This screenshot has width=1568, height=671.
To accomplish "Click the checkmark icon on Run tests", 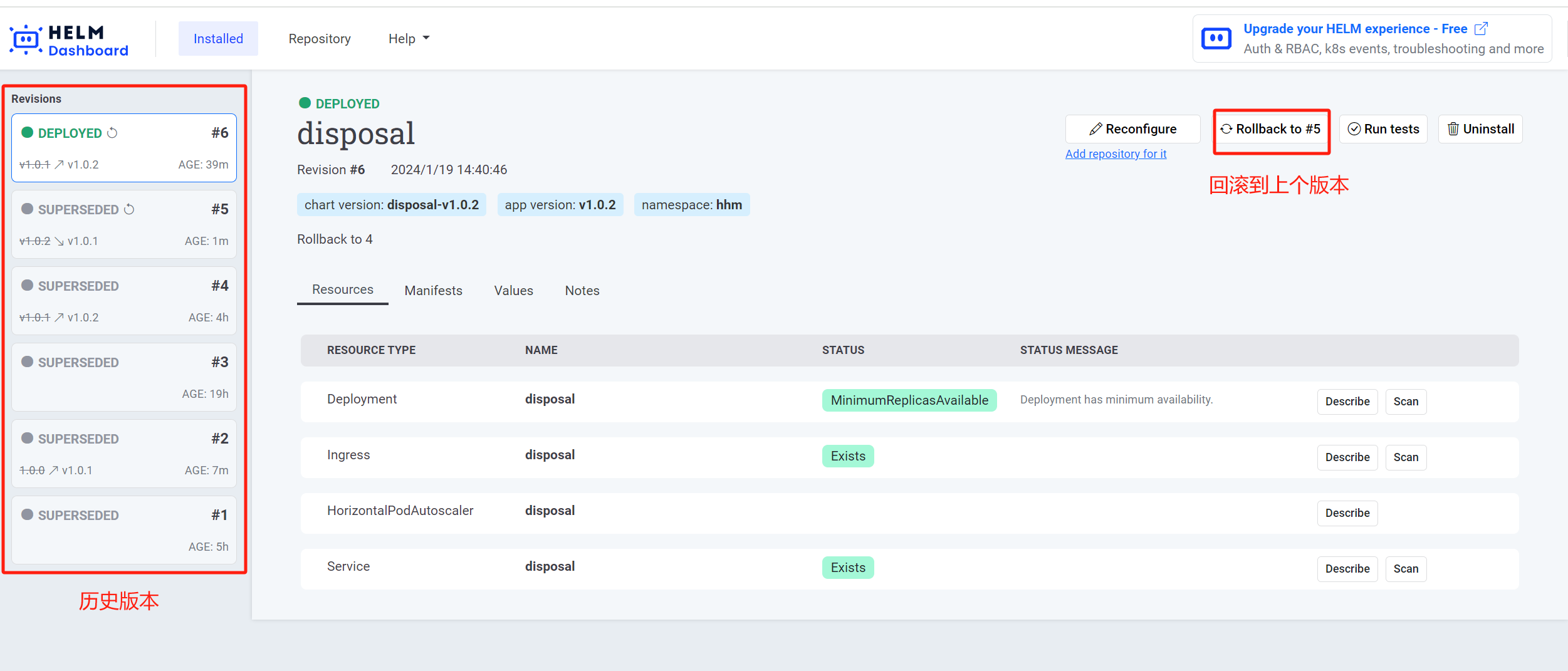I will [1354, 129].
